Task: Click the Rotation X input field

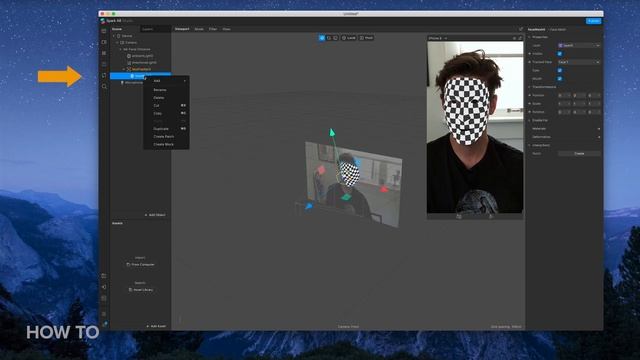Action: tap(564, 112)
